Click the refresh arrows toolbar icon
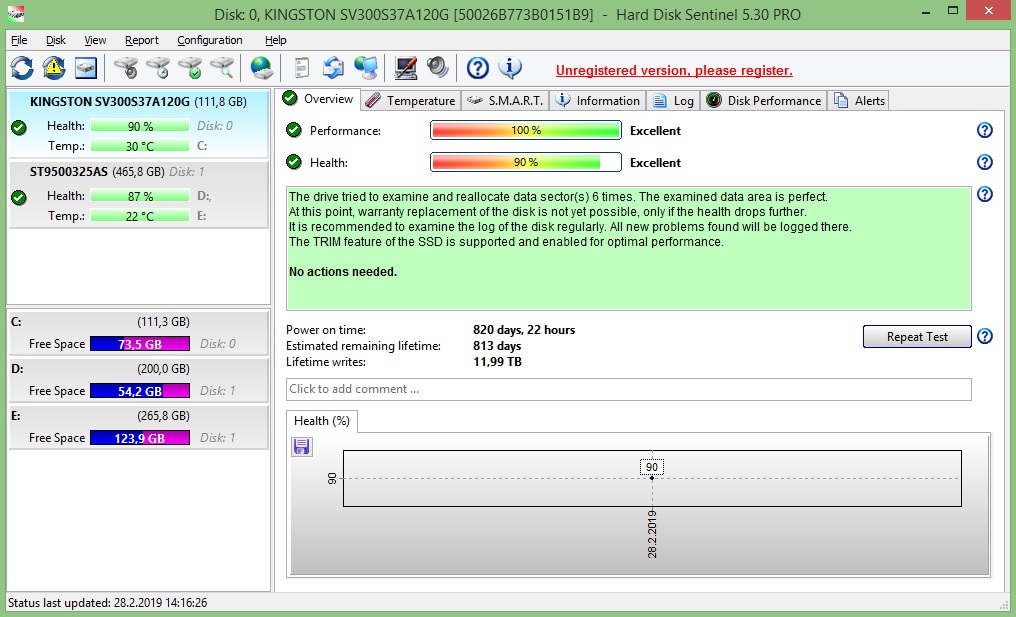This screenshot has width=1016, height=617. pos(22,68)
